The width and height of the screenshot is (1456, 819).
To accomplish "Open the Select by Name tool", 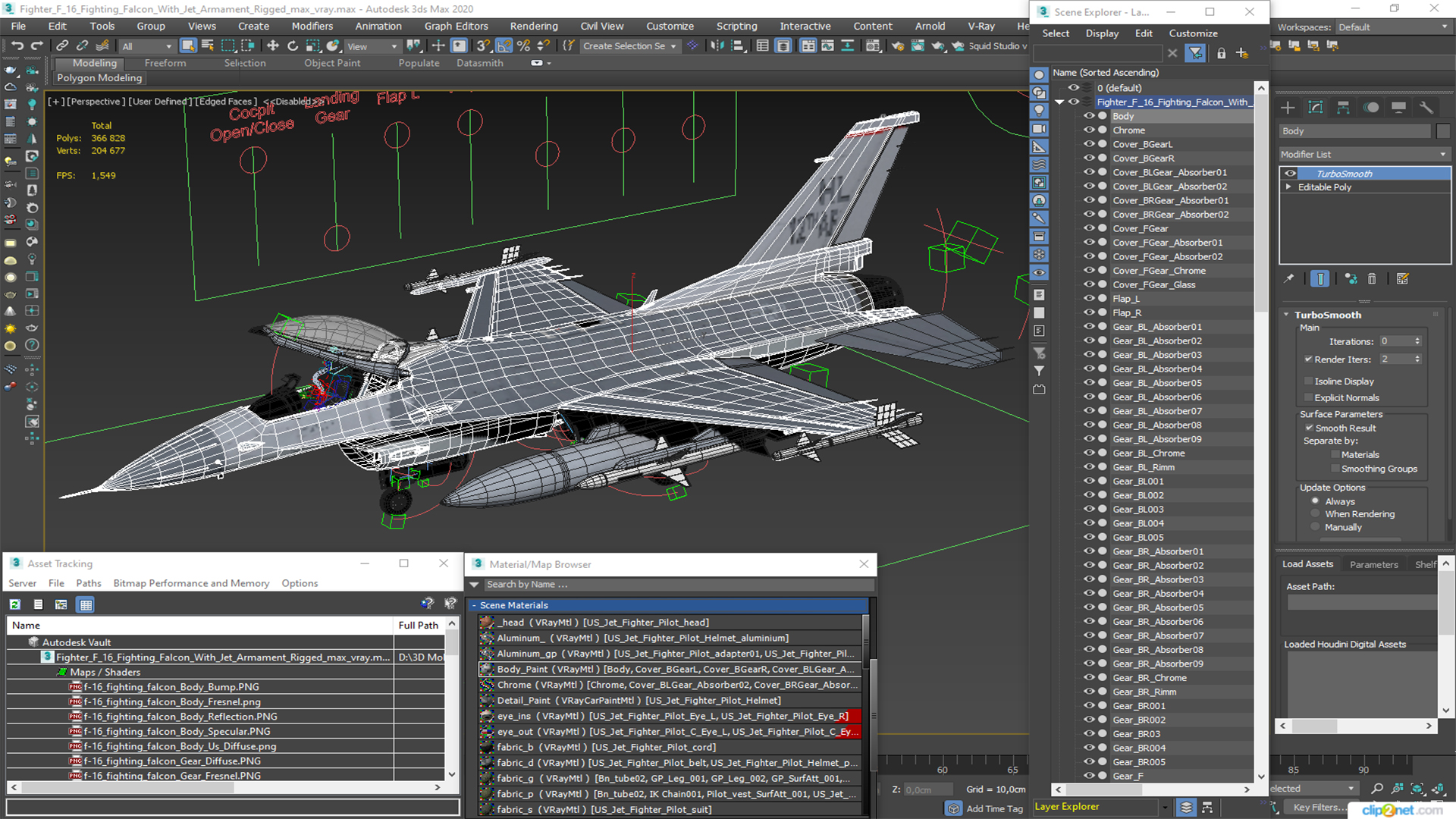I will click(x=208, y=46).
